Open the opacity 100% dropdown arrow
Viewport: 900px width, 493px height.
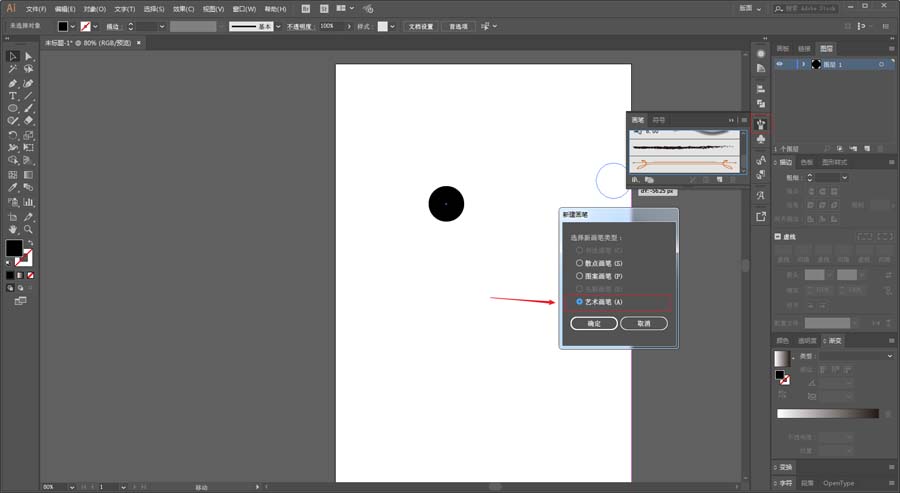[x=348, y=26]
